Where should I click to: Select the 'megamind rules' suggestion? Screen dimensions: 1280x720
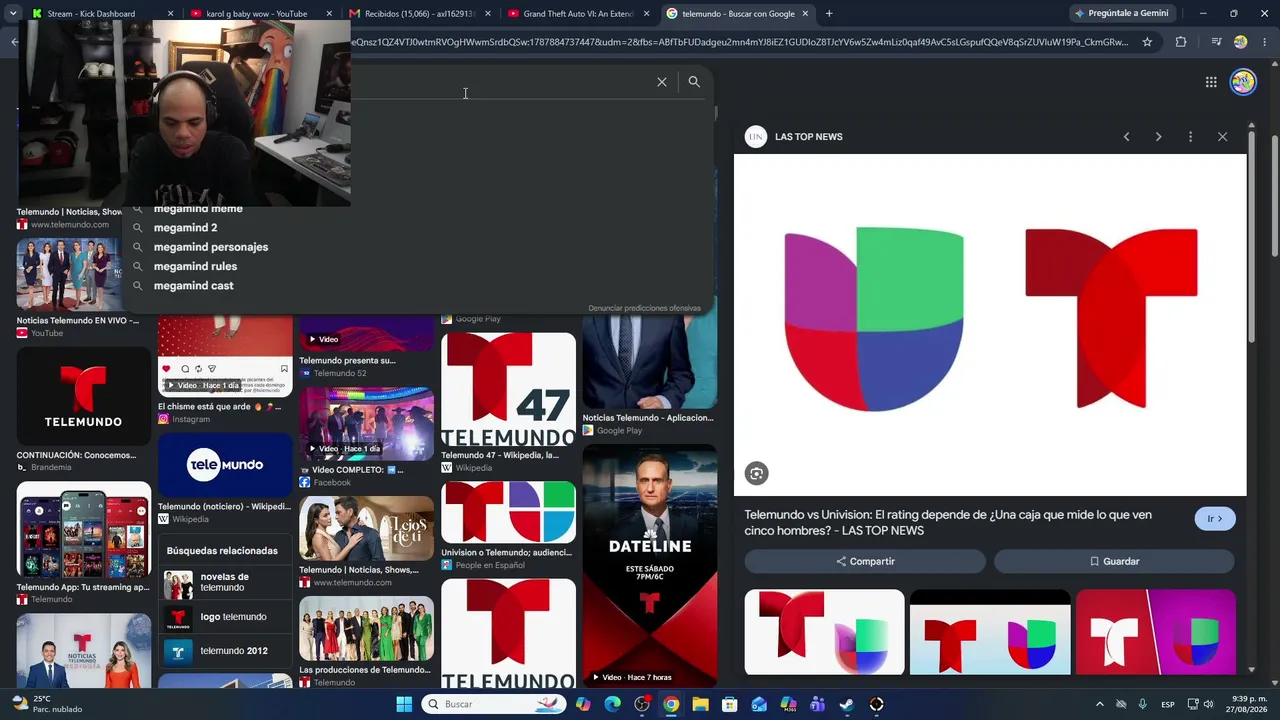tap(195, 266)
